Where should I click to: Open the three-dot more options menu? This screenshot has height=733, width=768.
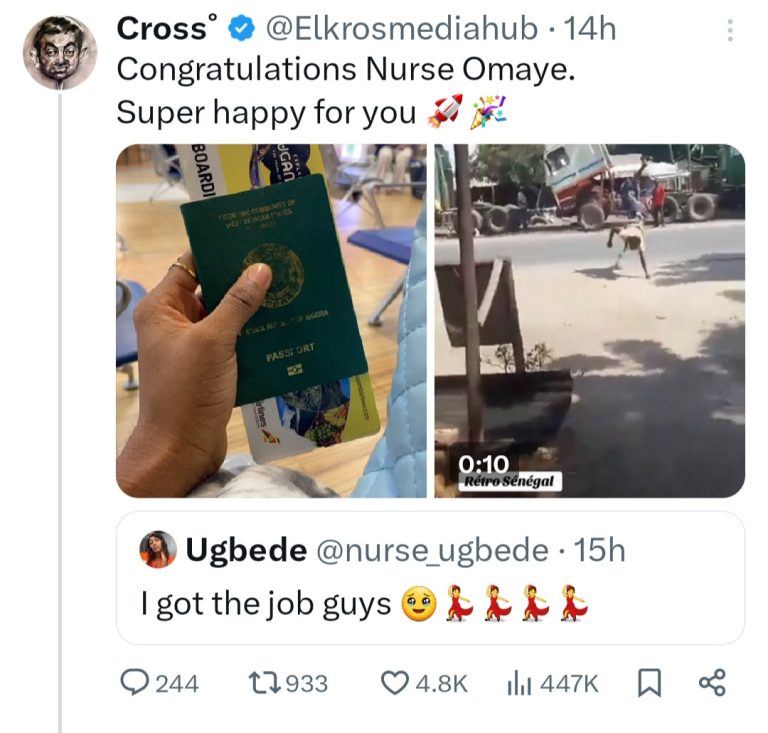coord(729,32)
